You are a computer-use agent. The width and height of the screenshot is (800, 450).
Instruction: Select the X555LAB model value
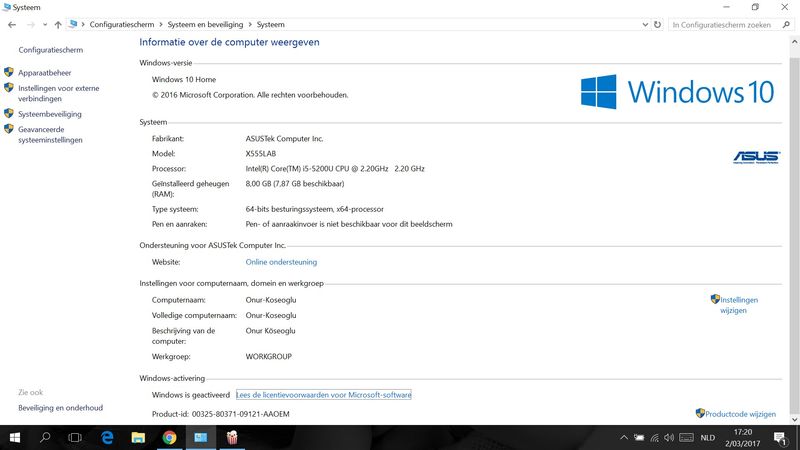tap(261, 154)
